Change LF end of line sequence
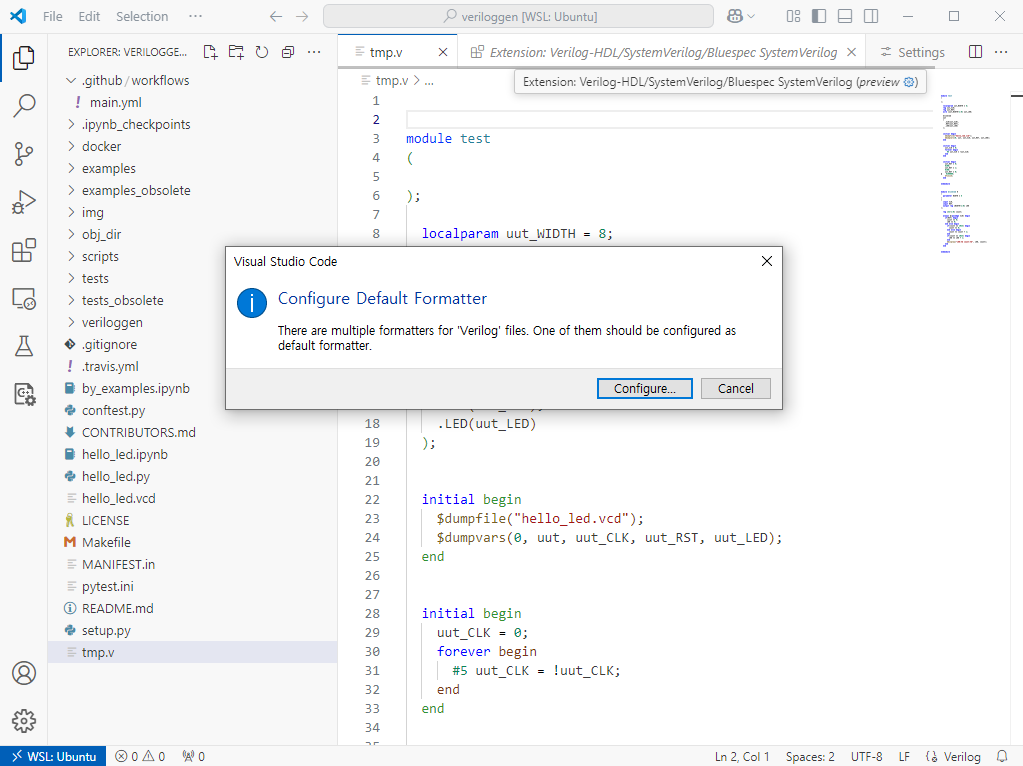 [904, 756]
